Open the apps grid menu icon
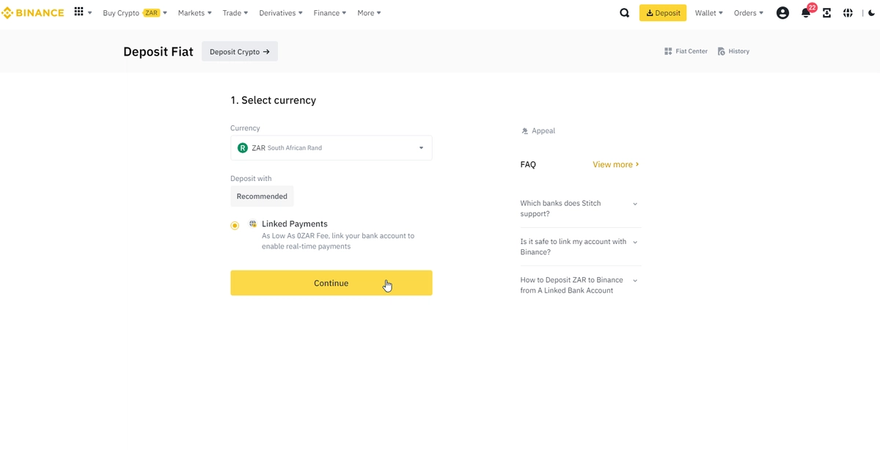The image size is (880, 450). pyautogui.click(x=79, y=12)
